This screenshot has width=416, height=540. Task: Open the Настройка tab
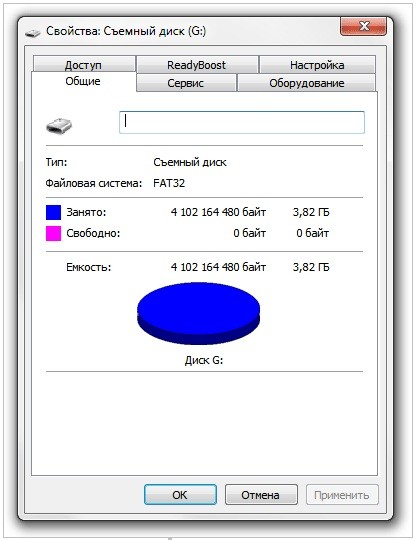click(x=317, y=65)
